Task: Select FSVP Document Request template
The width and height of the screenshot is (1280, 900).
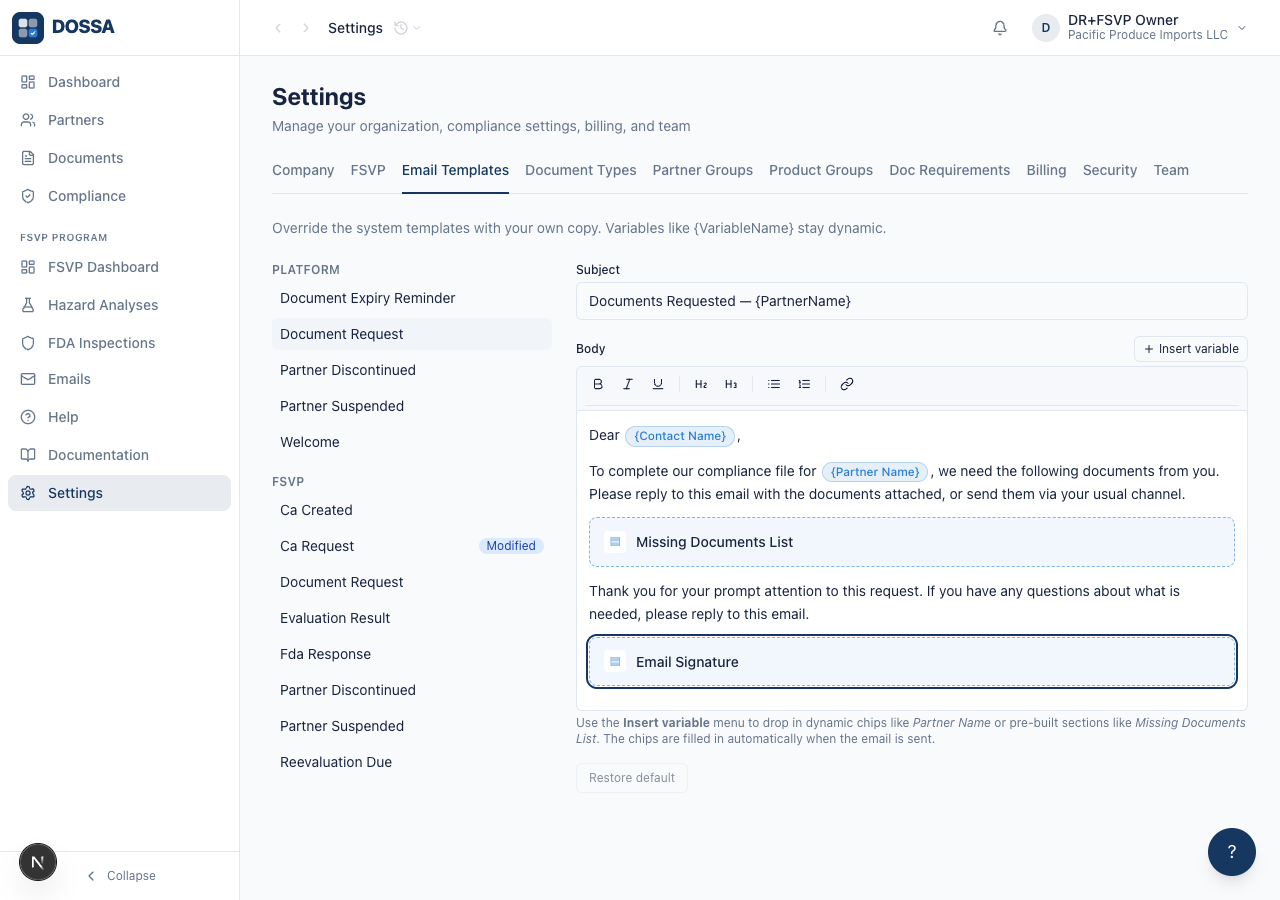Action: pyautogui.click(x=412, y=582)
